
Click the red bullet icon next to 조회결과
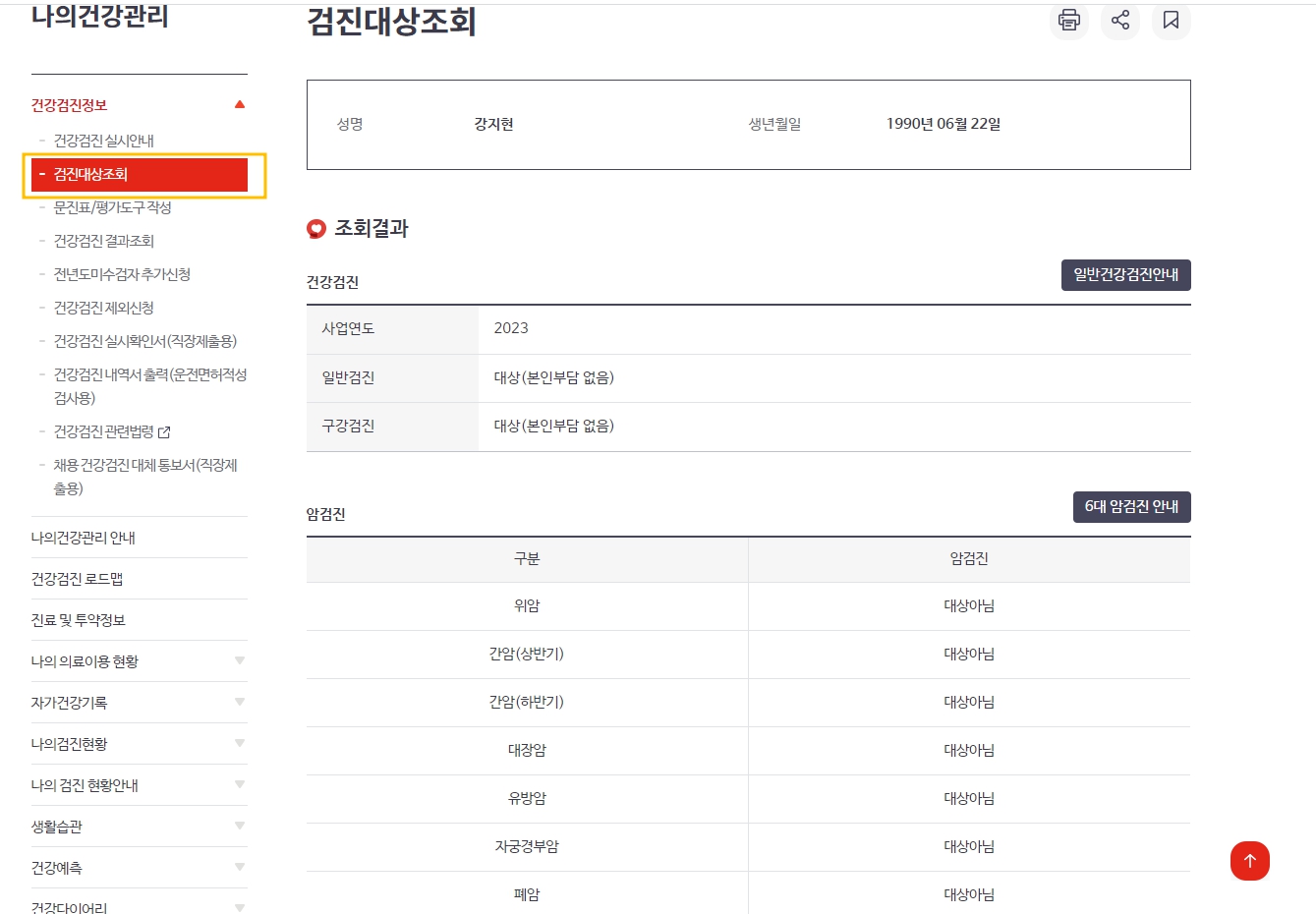pos(315,228)
